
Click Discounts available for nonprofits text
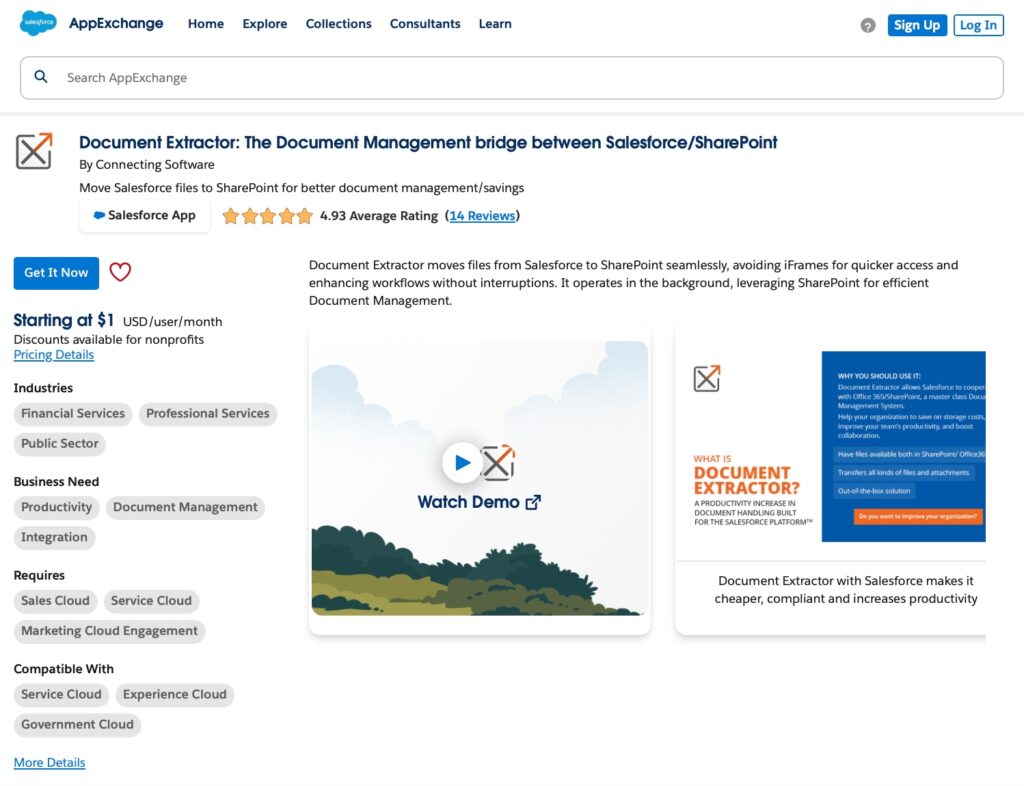click(108, 339)
